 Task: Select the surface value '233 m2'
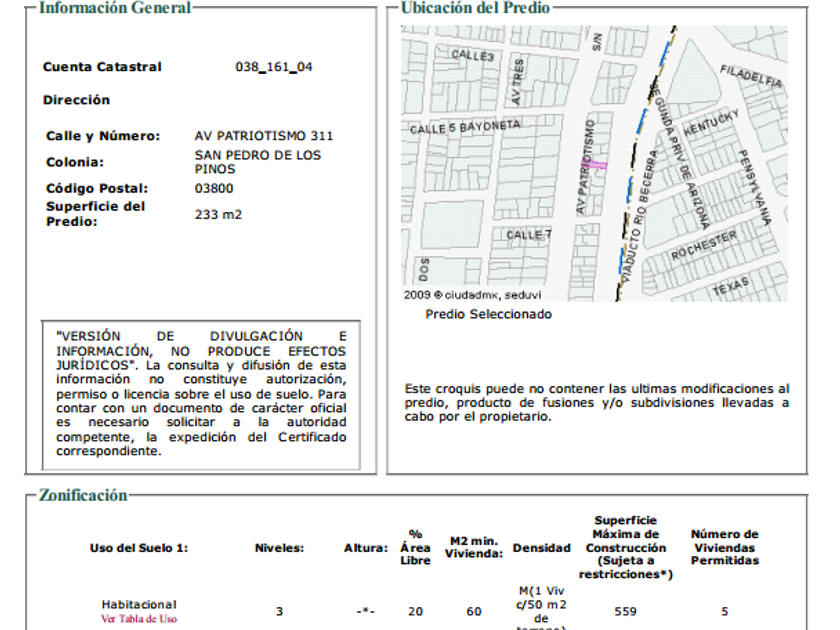click(218, 215)
